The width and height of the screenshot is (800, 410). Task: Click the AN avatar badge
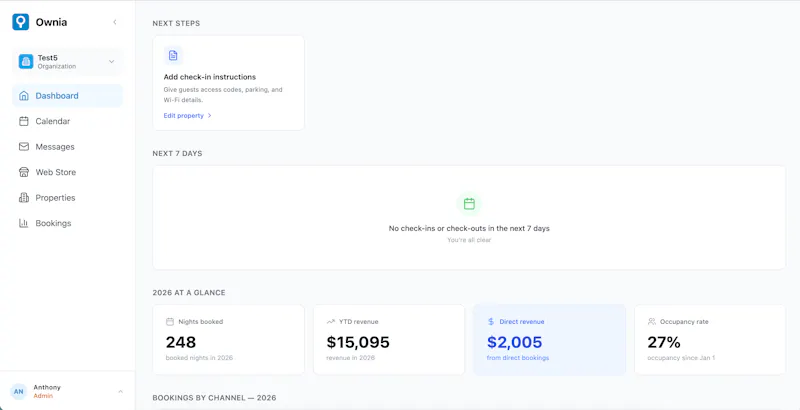[18, 392]
